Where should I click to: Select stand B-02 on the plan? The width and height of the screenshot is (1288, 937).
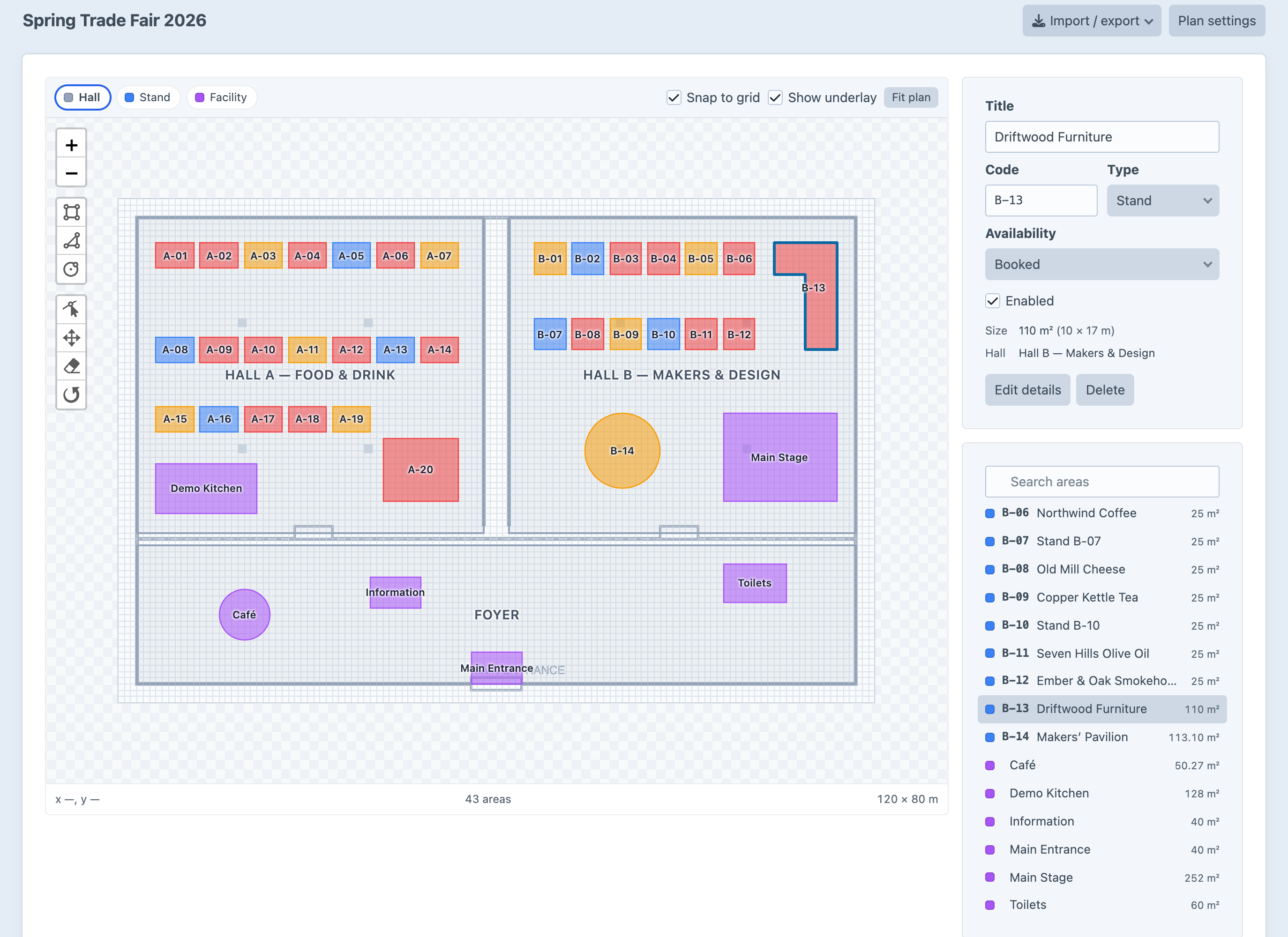[x=587, y=258]
